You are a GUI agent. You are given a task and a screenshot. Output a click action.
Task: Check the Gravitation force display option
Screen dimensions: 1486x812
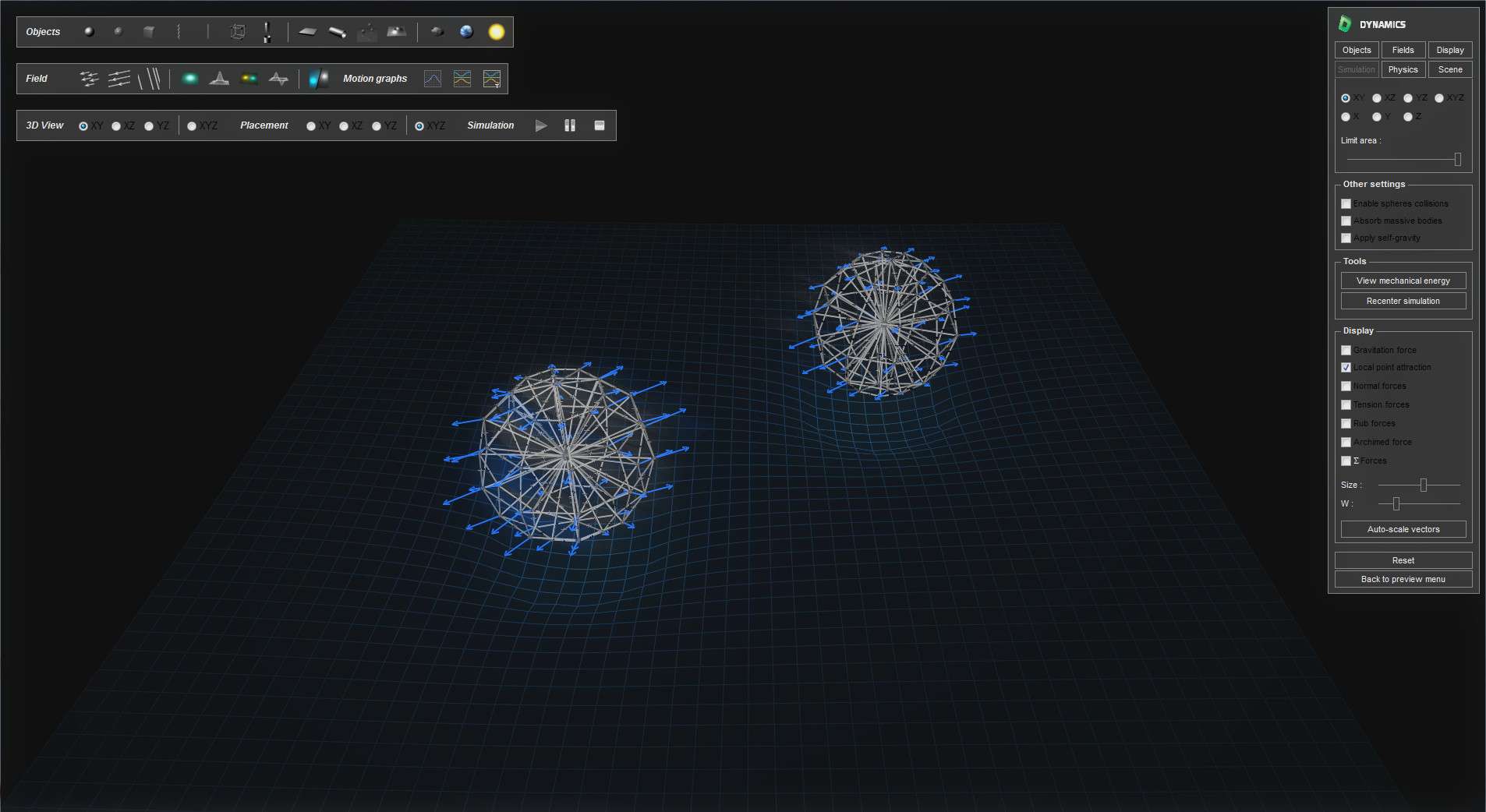tap(1346, 350)
